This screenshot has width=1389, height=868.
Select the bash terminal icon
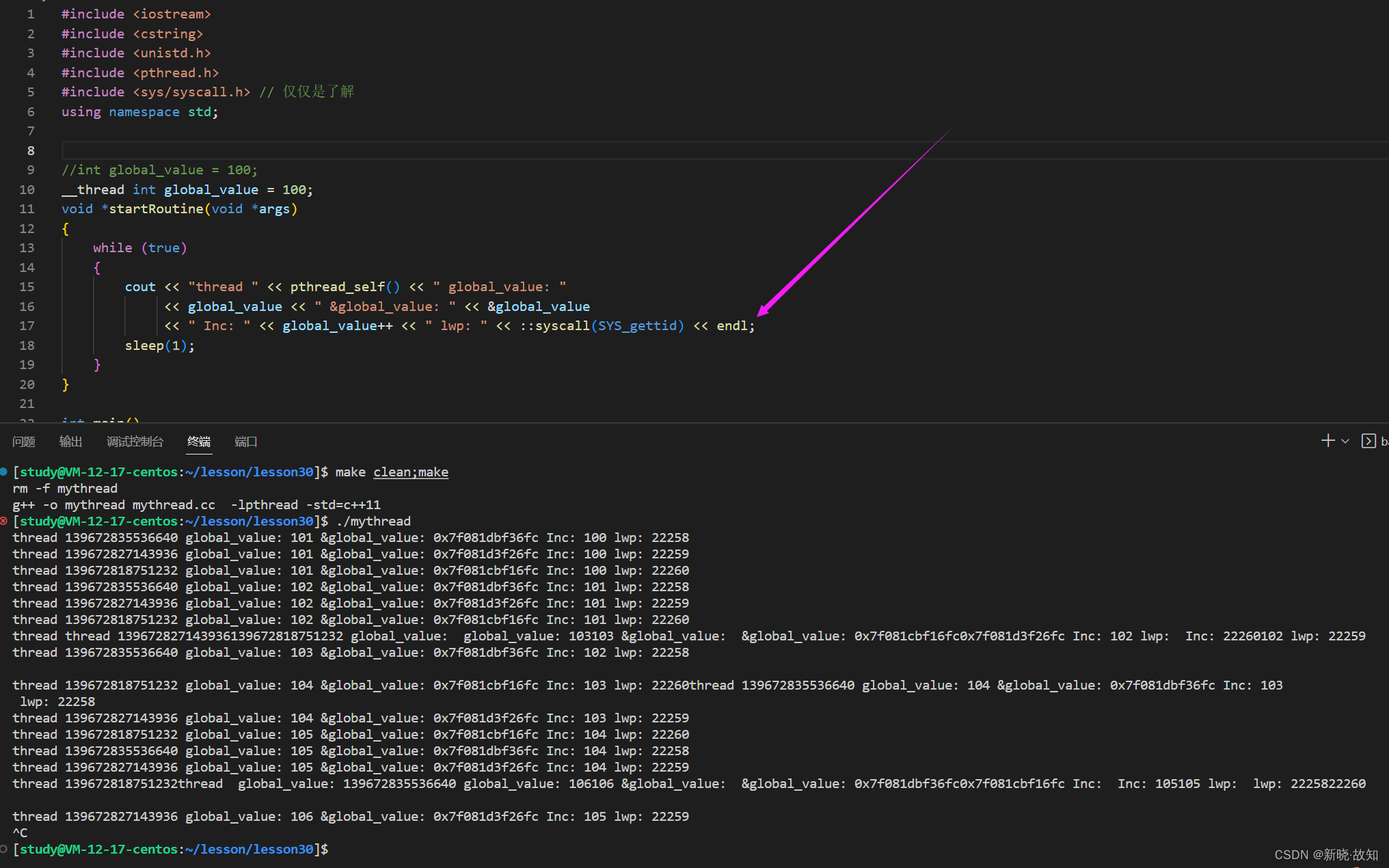tap(1368, 441)
